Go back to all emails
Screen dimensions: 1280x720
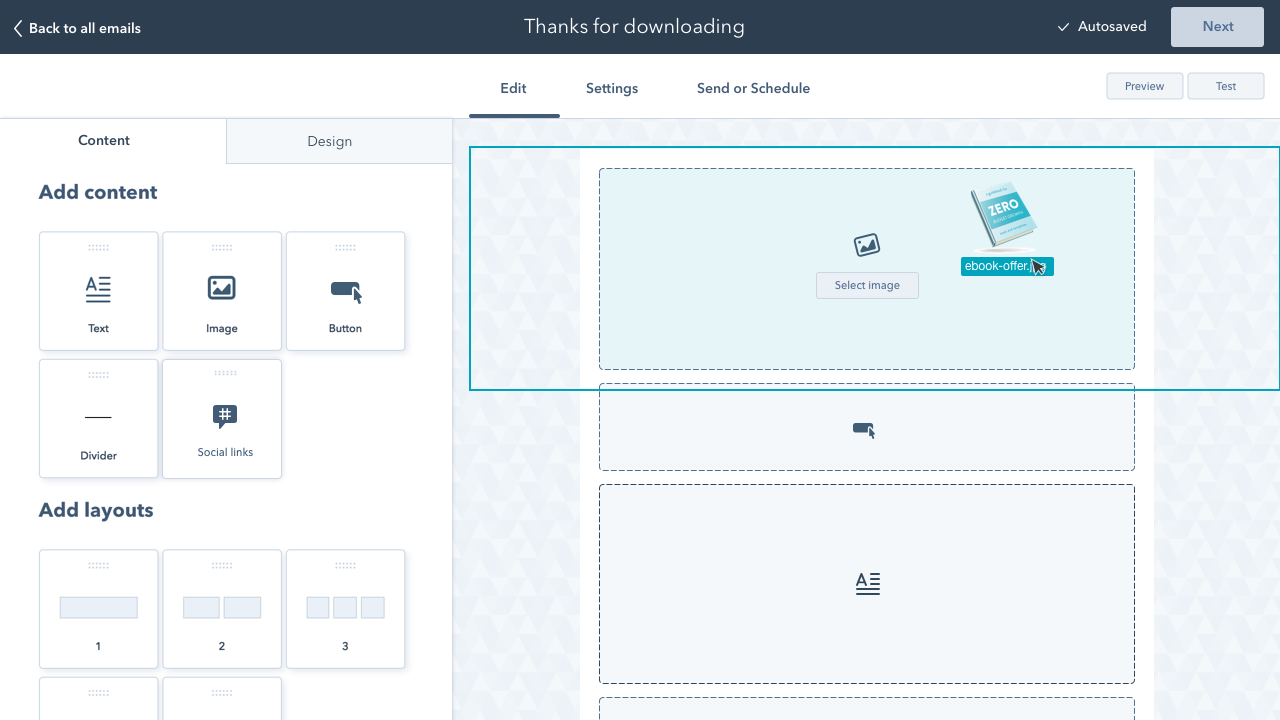77,28
